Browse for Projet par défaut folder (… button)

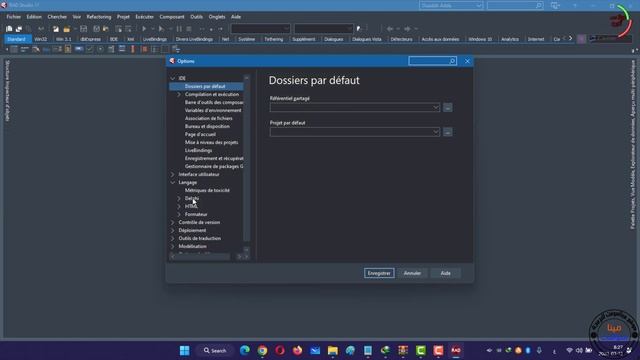448,132
